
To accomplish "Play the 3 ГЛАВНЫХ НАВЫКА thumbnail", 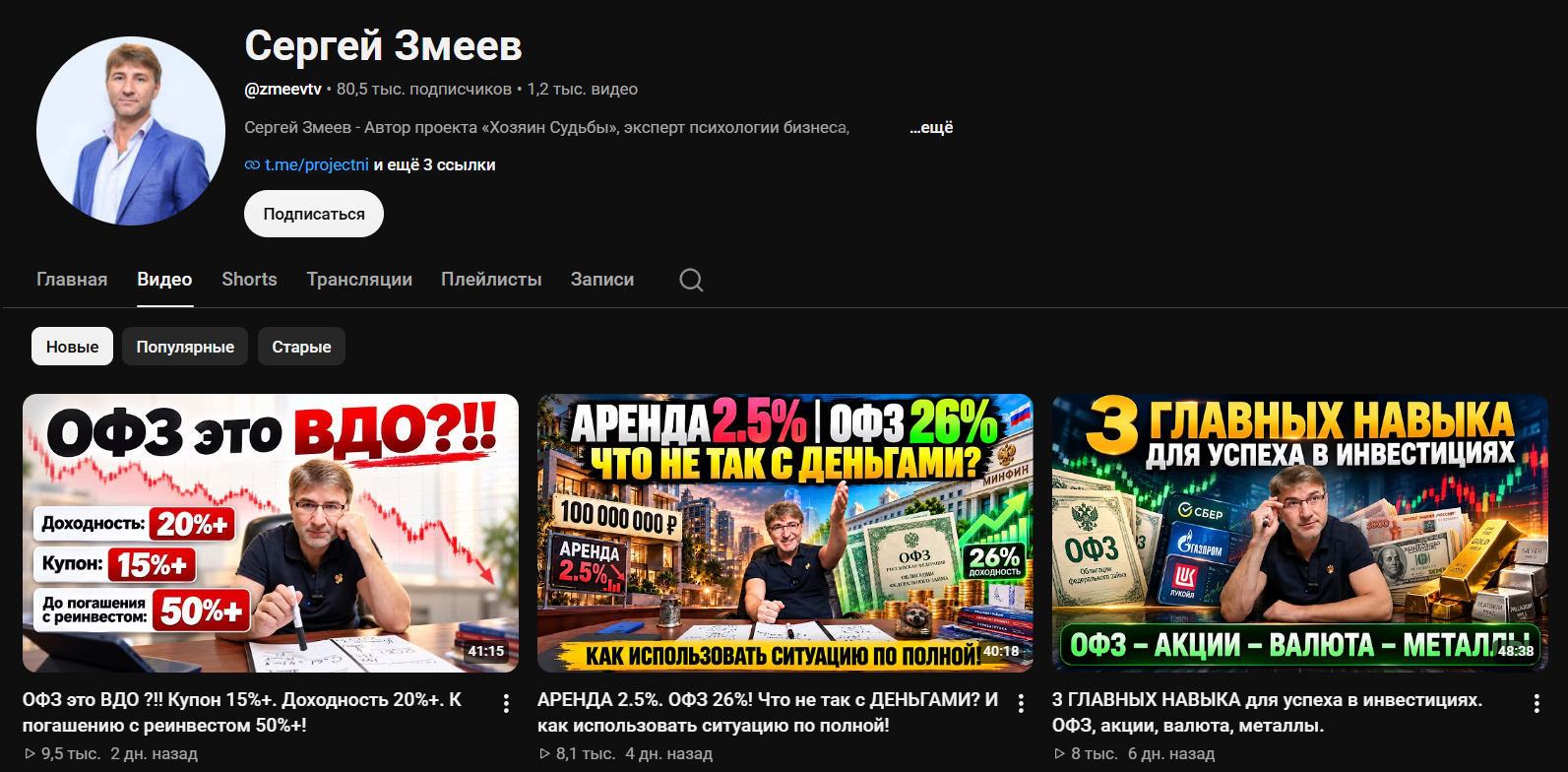I will pyautogui.click(x=1300, y=533).
